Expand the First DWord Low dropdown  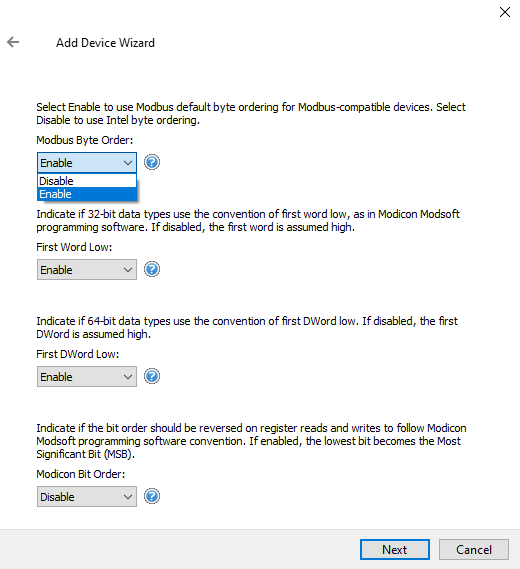coord(87,377)
